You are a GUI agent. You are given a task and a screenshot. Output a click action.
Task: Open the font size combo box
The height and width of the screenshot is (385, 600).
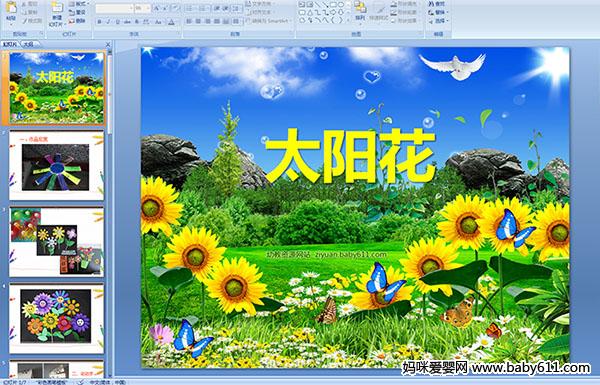(142, 8)
